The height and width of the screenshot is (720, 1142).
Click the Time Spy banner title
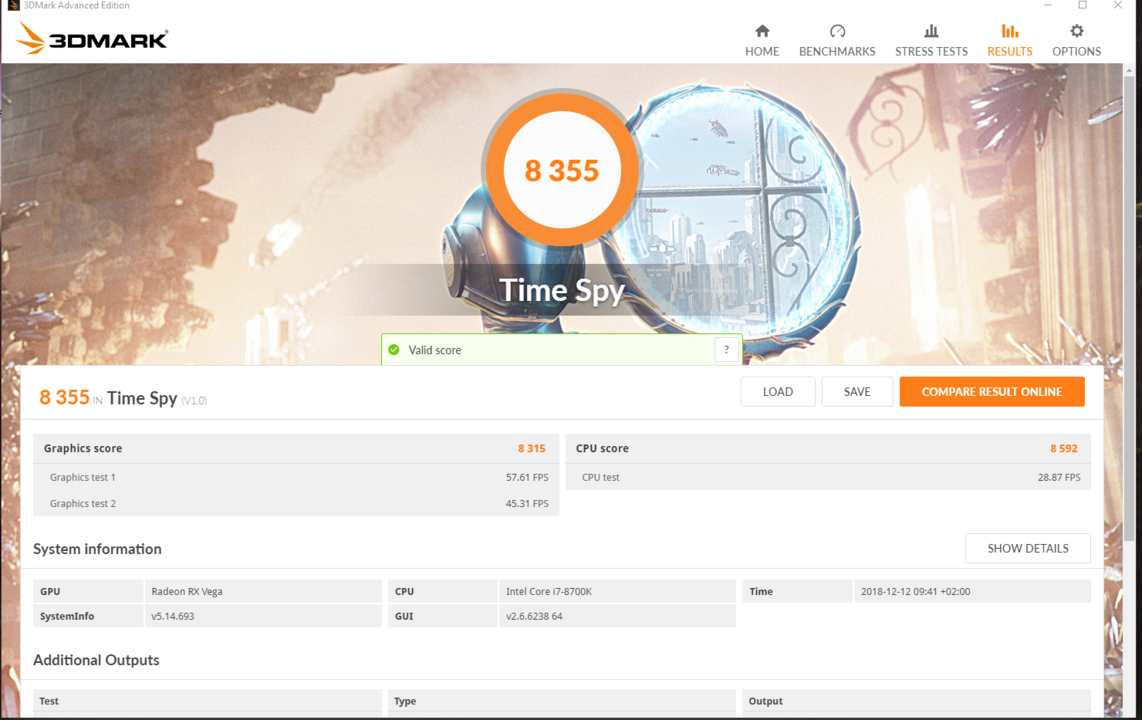coord(562,290)
